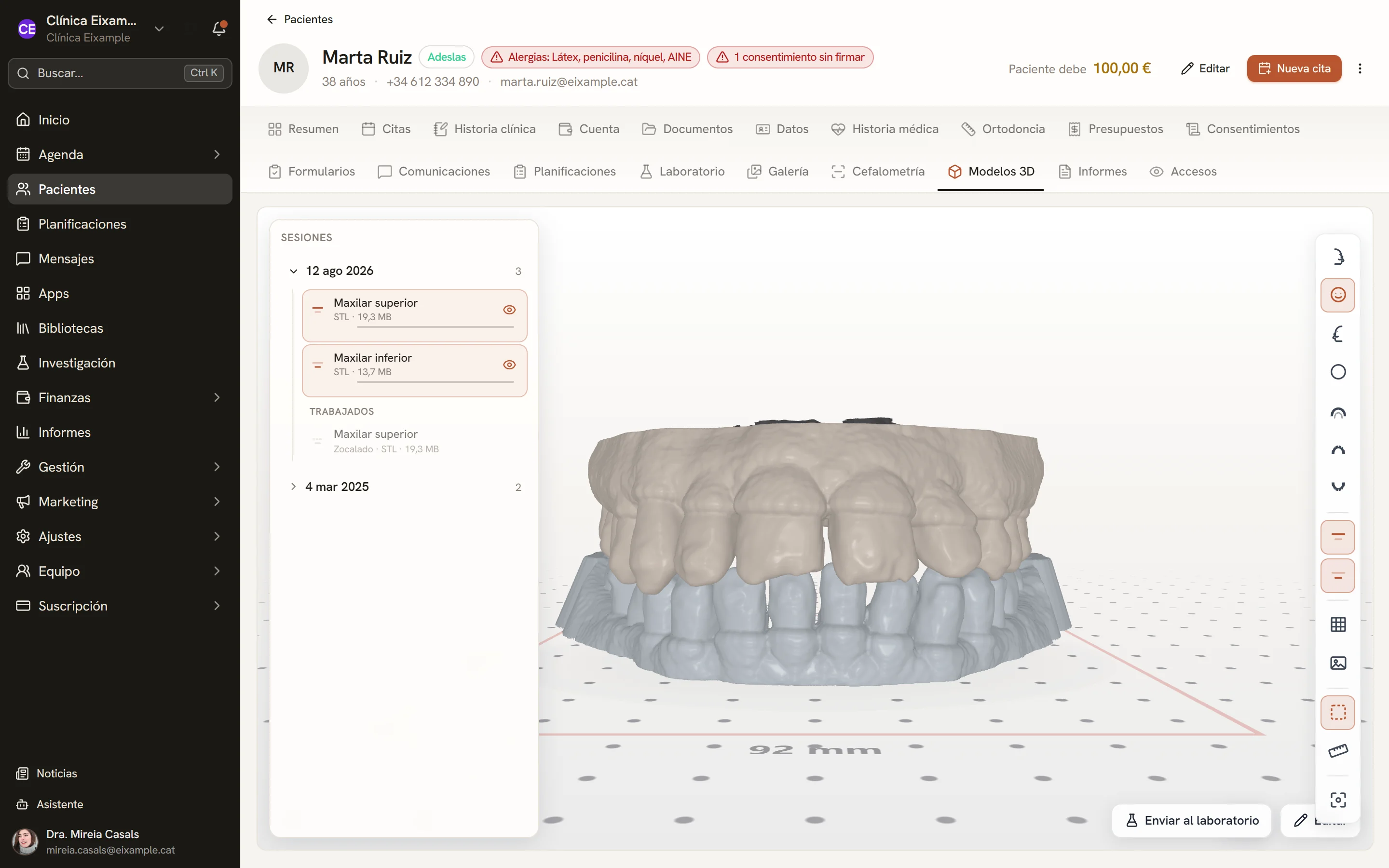Open Mensajes in the sidebar
Screen dimensions: 1389x868
click(x=120, y=259)
